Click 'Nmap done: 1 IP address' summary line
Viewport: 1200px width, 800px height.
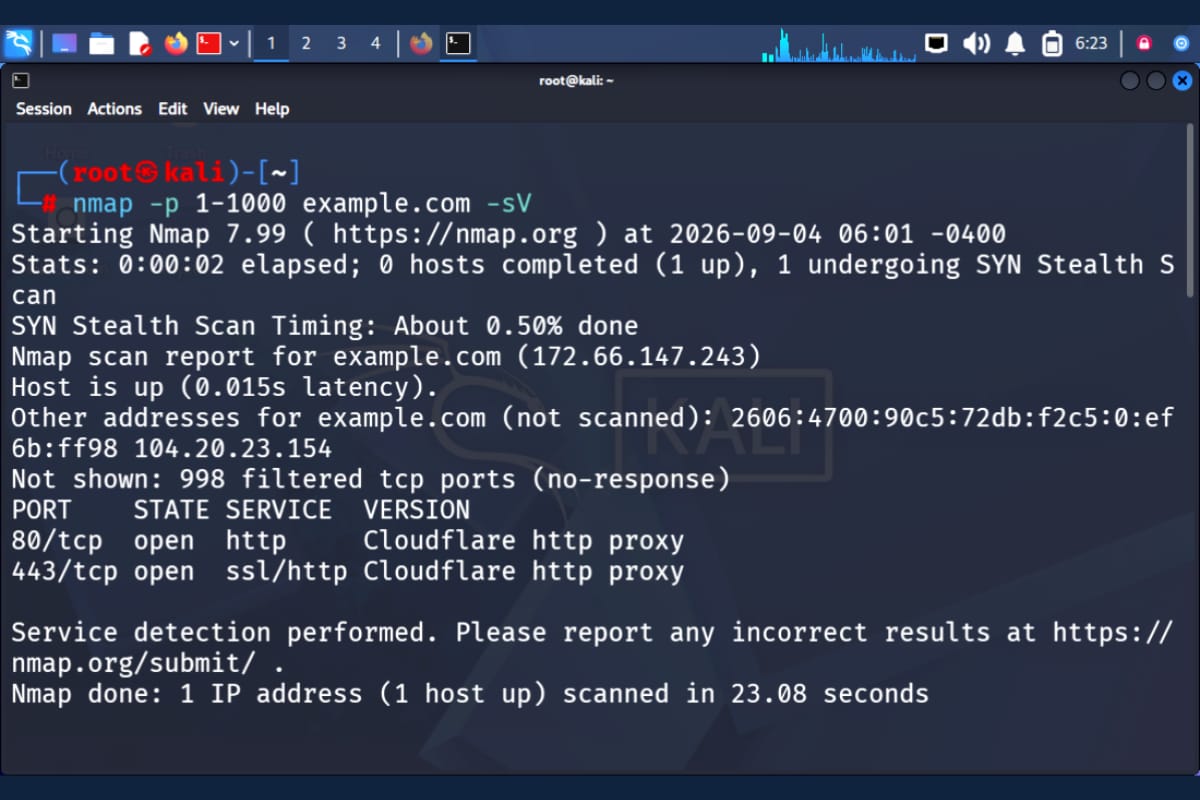[x=470, y=694]
